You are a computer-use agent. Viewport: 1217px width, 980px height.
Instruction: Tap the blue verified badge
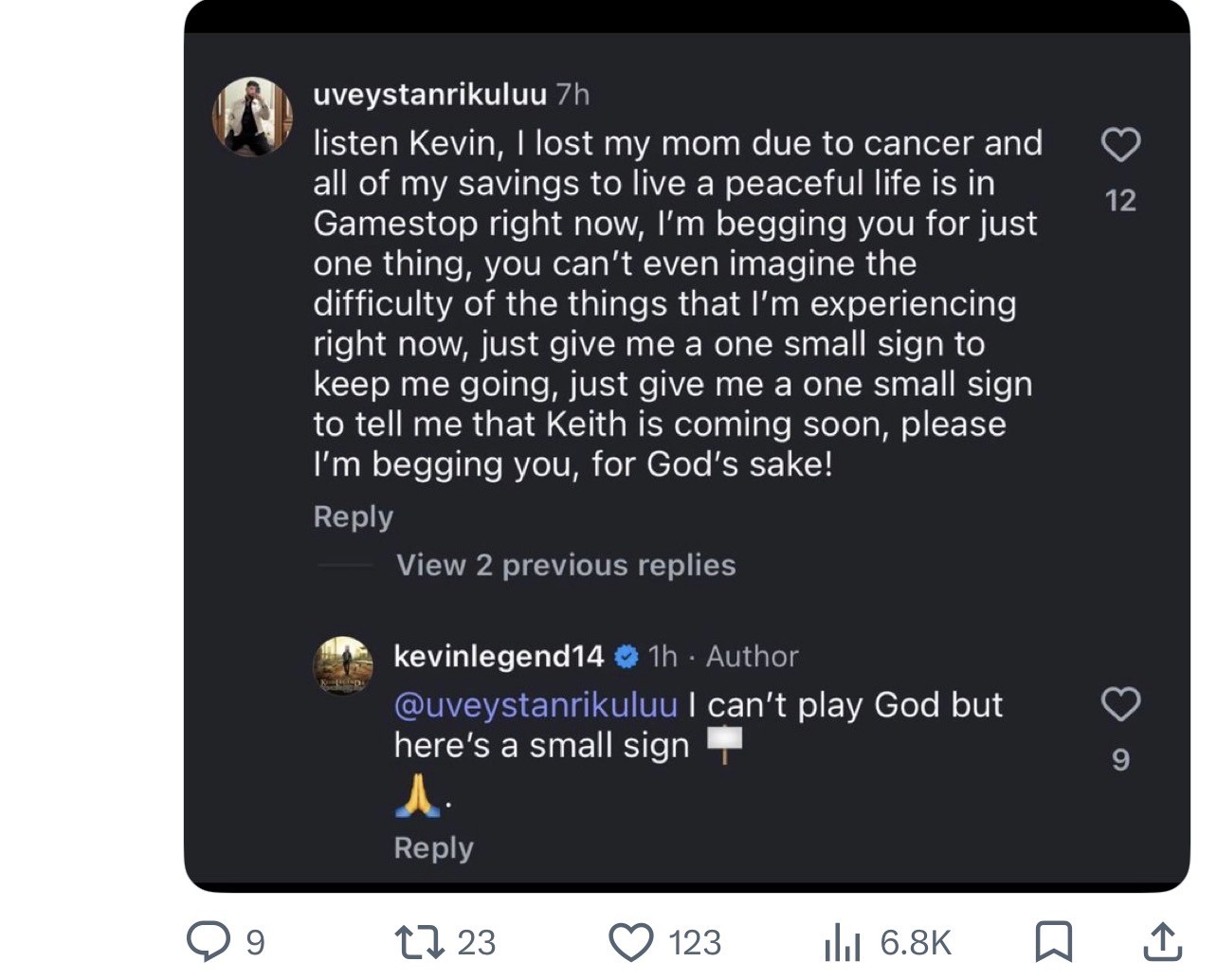[x=627, y=656]
